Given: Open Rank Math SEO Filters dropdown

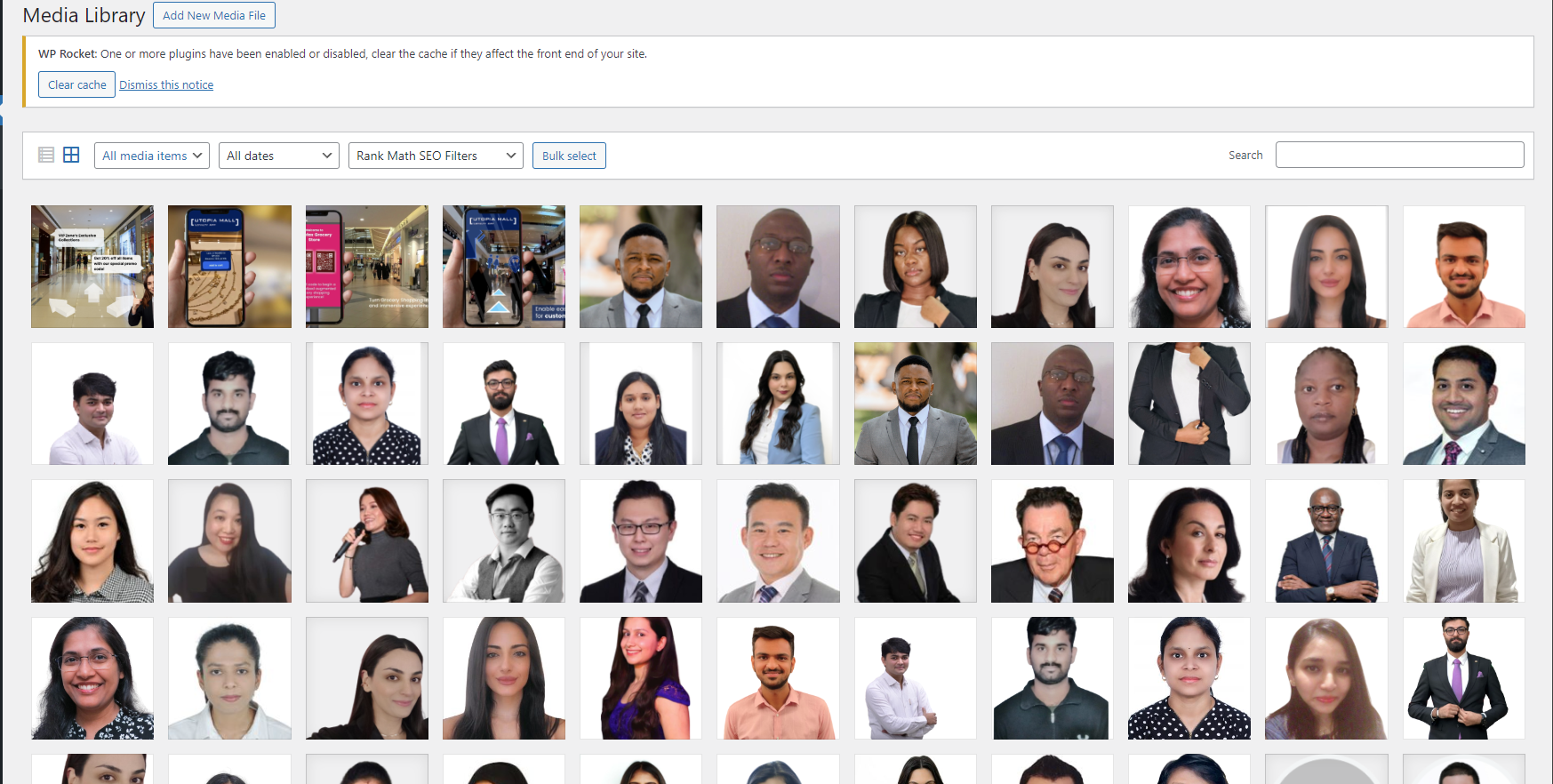Looking at the screenshot, I should pyautogui.click(x=436, y=156).
